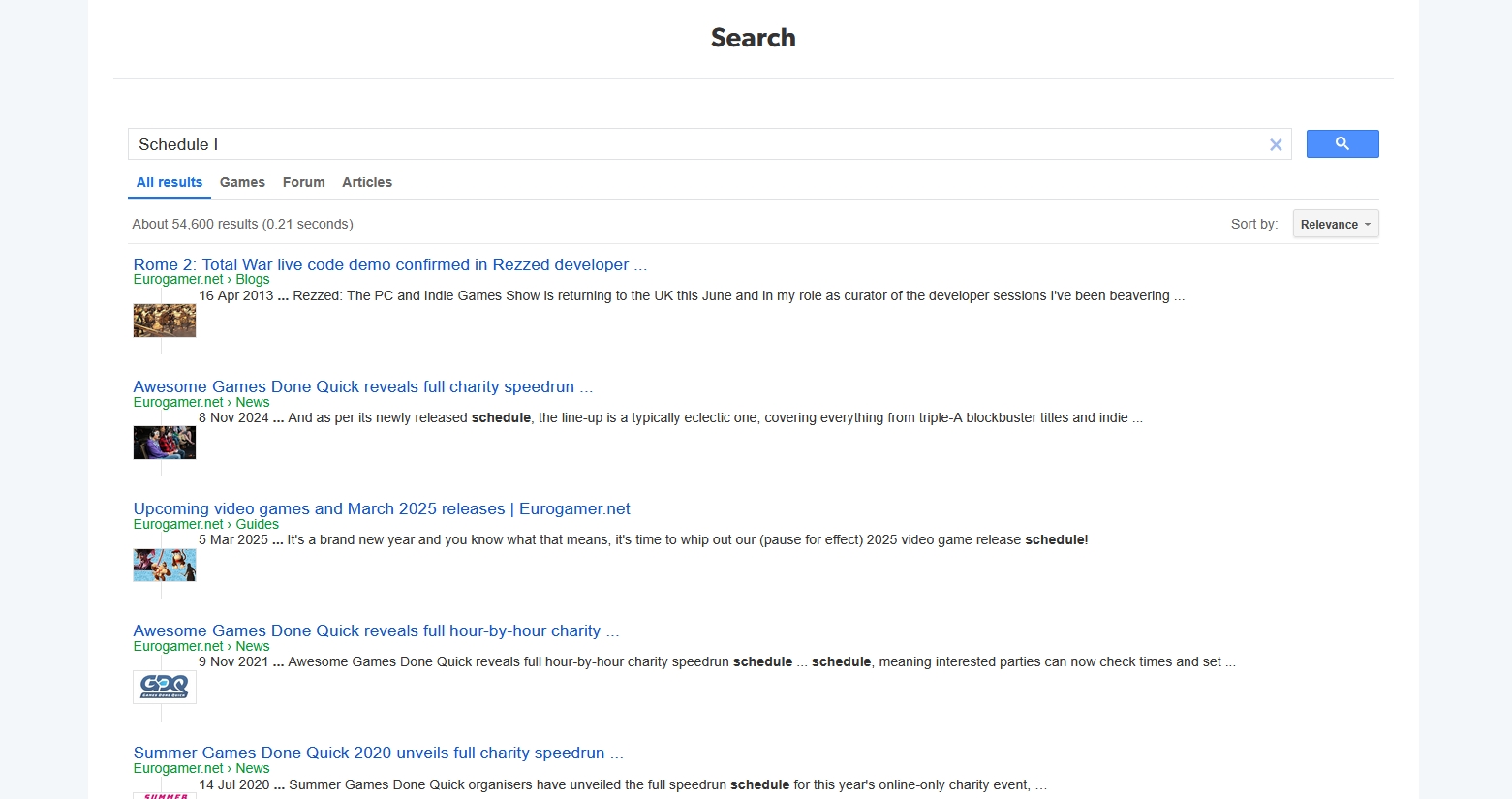Click 'Eurogamer.net › News' under 9 Nov 2021 result
This screenshot has height=799, width=1512.
[201, 646]
